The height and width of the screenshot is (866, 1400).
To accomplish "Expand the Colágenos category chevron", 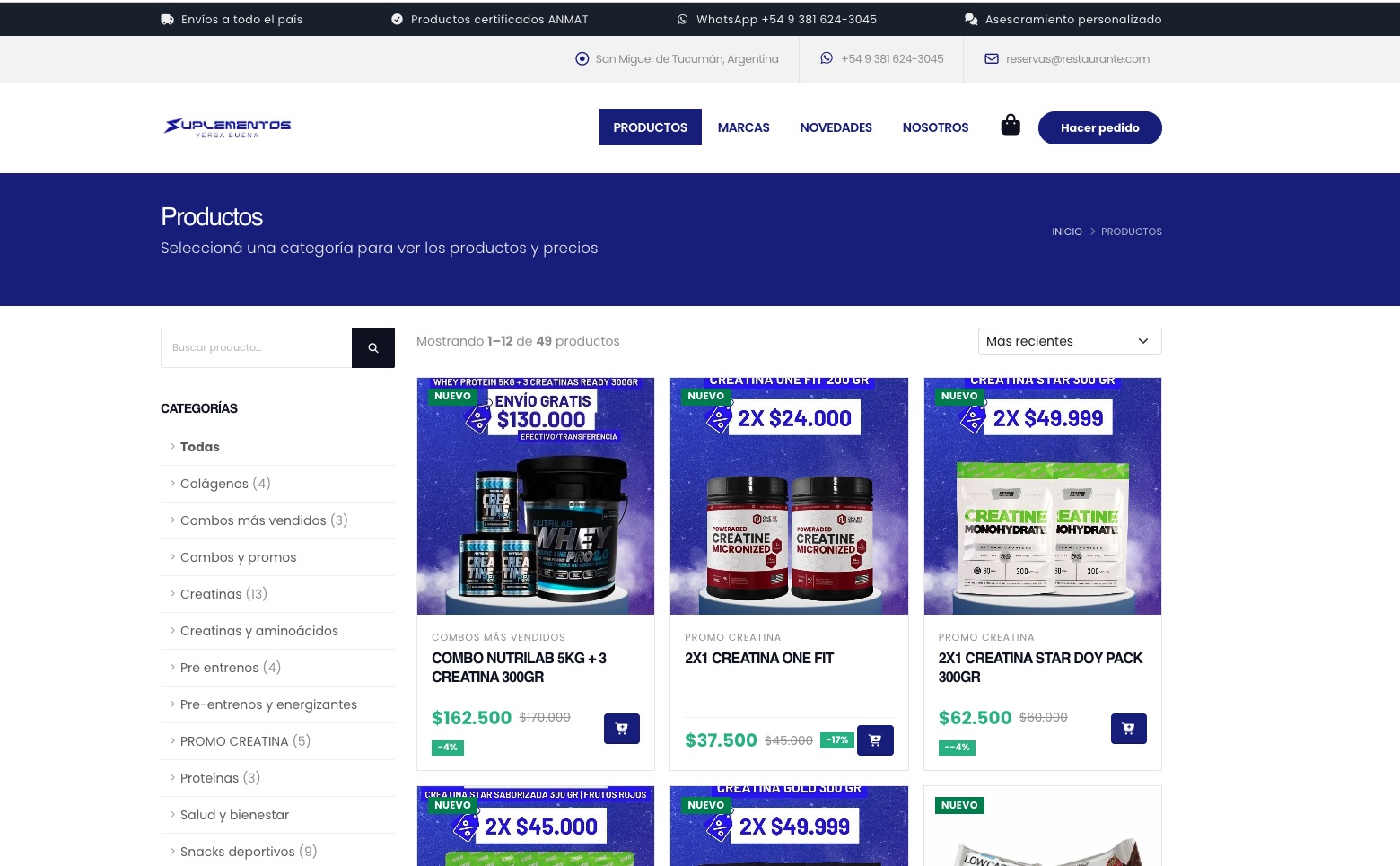I will coord(172,483).
